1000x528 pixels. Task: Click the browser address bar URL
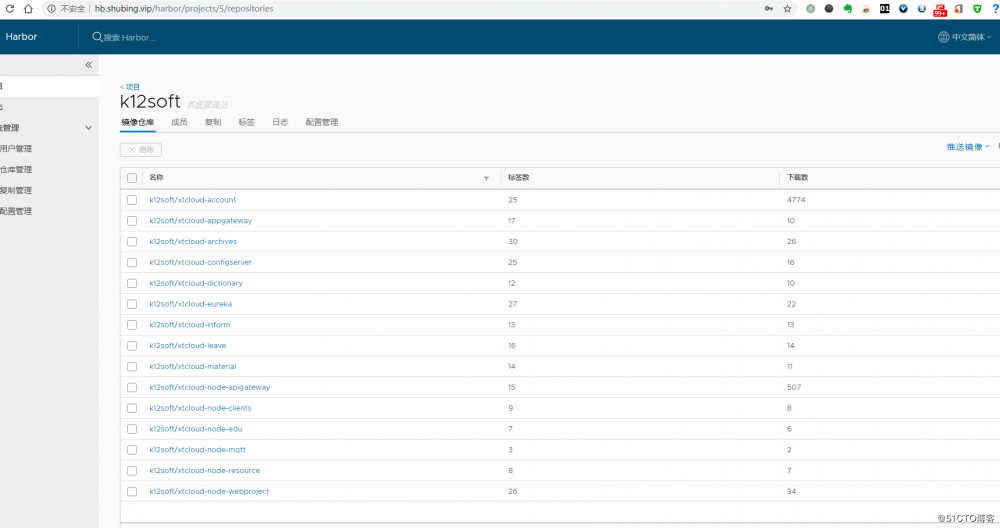pos(184,9)
